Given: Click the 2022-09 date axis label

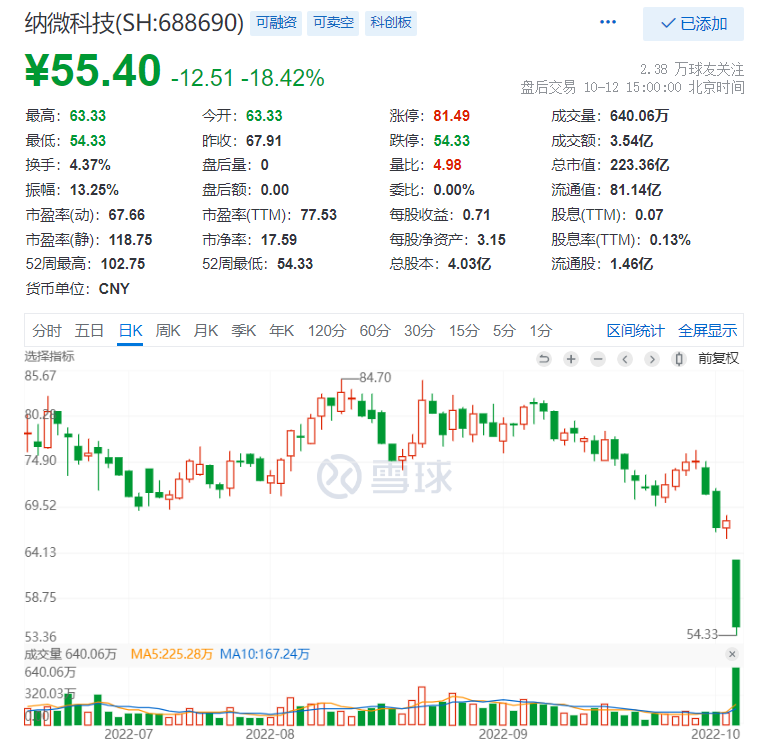Looking at the screenshot, I should [x=503, y=734].
